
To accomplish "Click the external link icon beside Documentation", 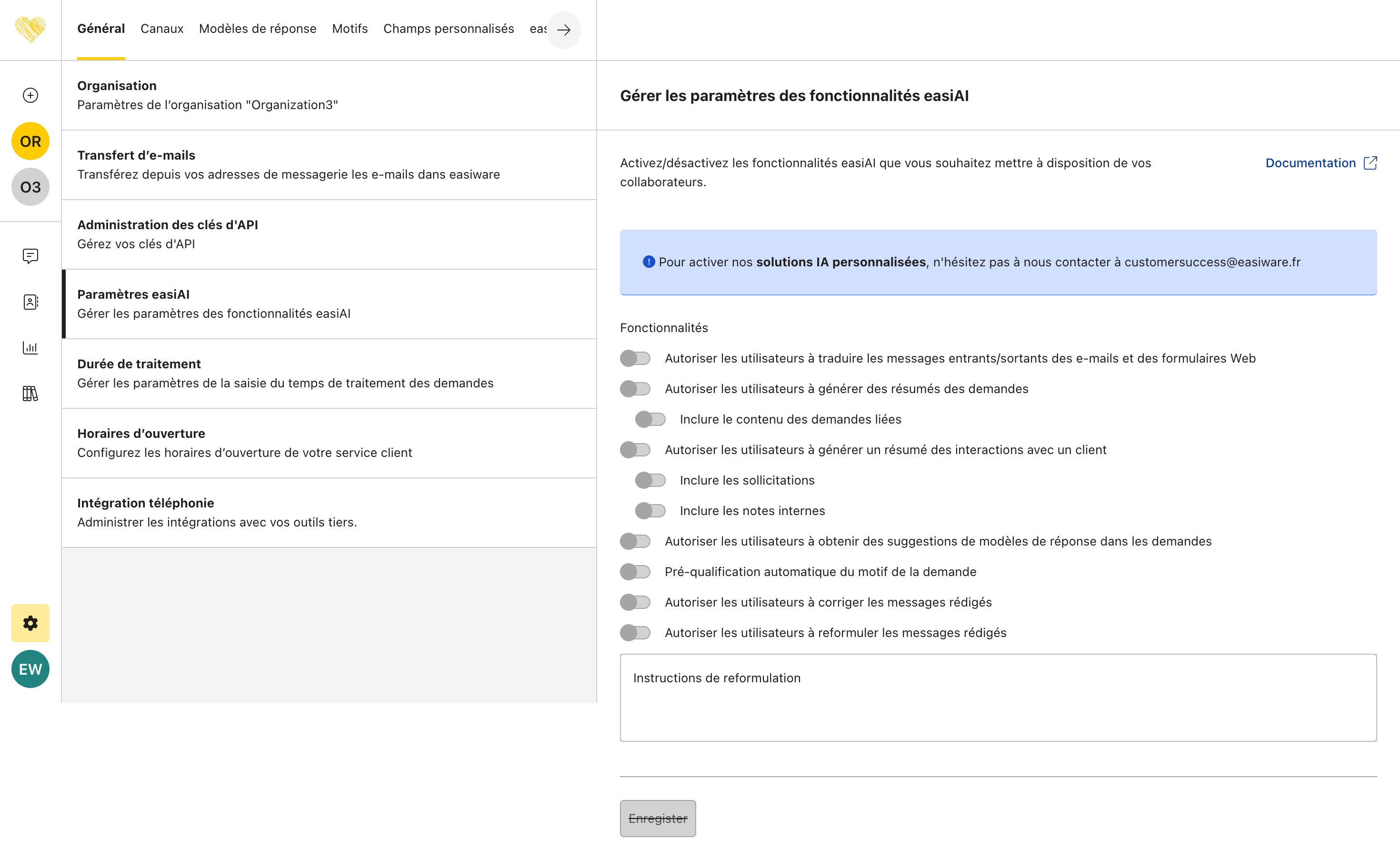I will pyautogui.click(x=1370, y=163).
